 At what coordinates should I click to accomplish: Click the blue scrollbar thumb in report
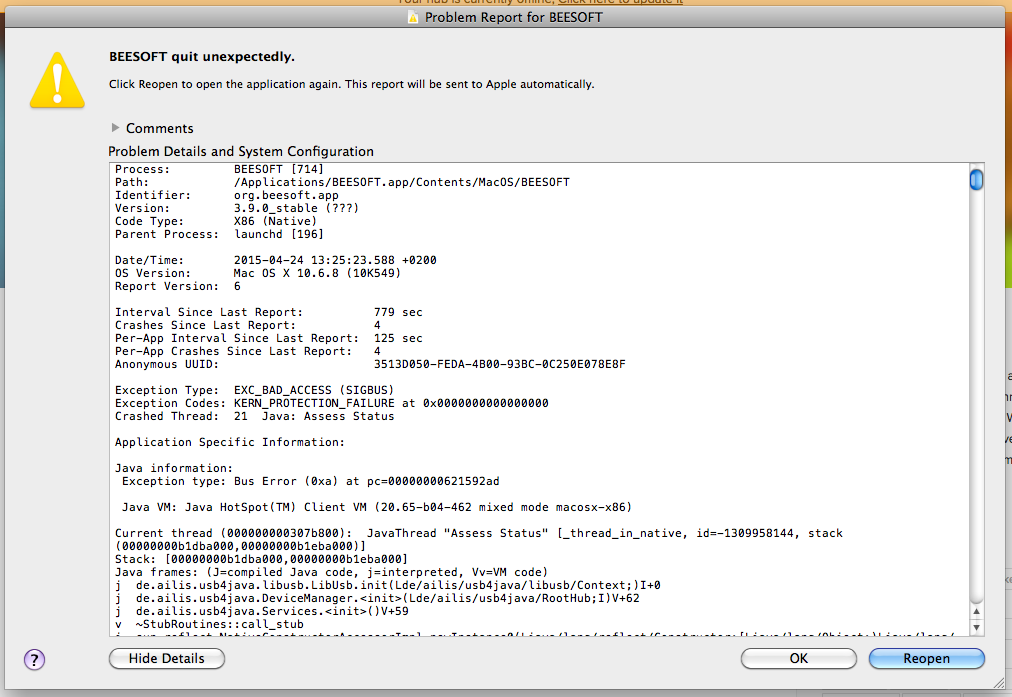click(976, 179)
